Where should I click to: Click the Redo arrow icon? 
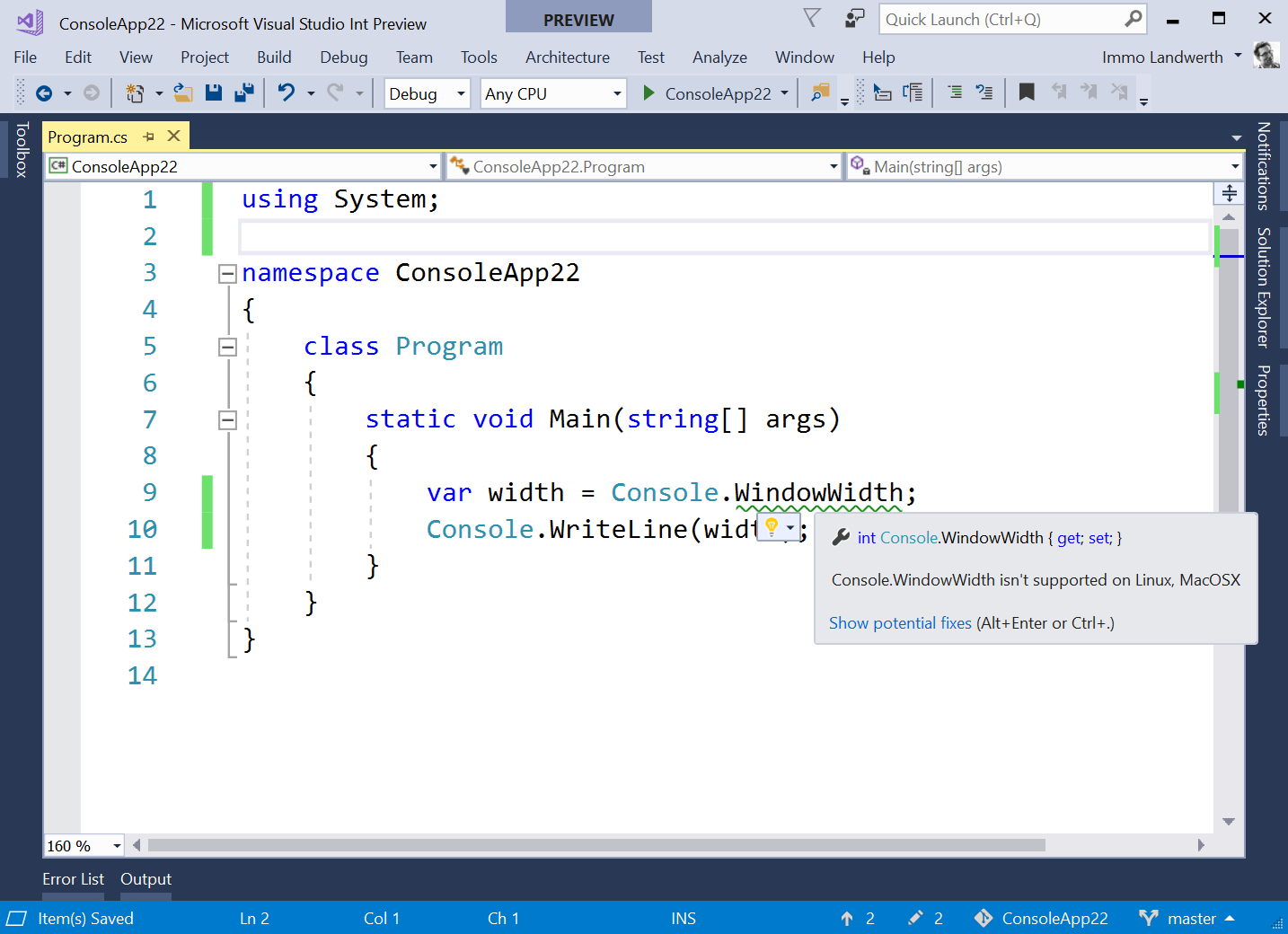pos(335,93)
